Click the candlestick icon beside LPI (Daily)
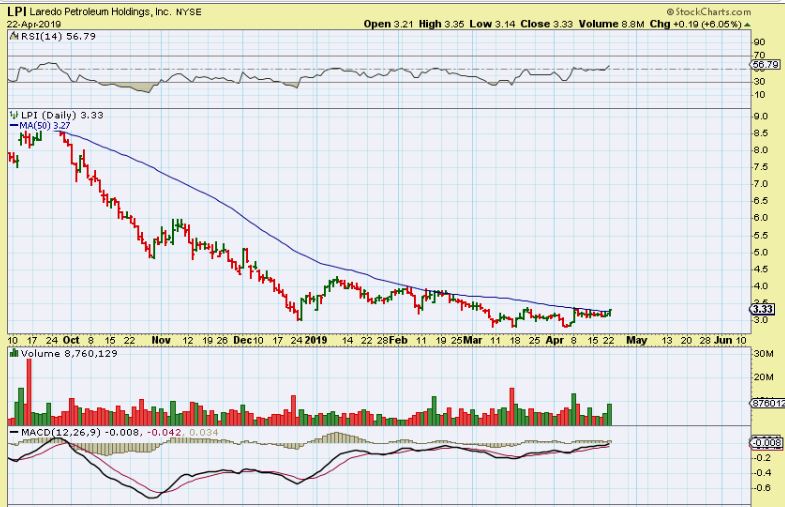This screenshot has height=507, width=785. (15, 115)
